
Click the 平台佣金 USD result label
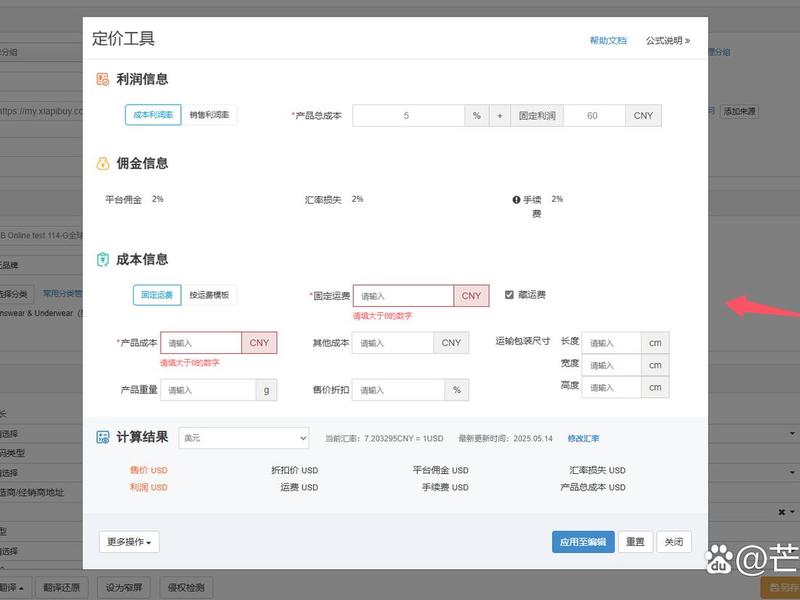point(440,470)
